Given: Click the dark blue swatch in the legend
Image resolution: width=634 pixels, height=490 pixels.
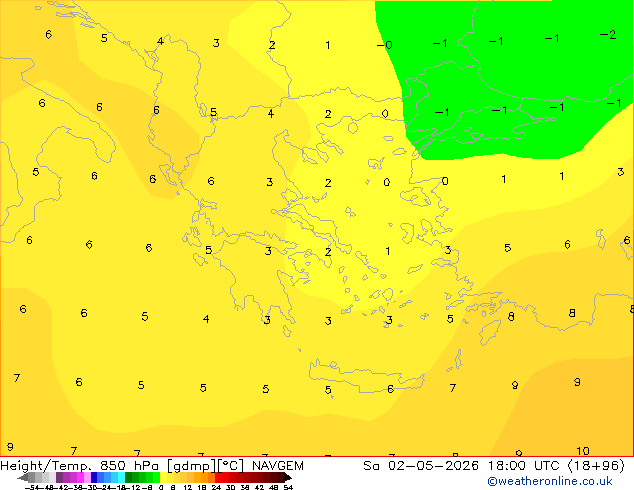Looking at the screenshot, I should point(94,477).
